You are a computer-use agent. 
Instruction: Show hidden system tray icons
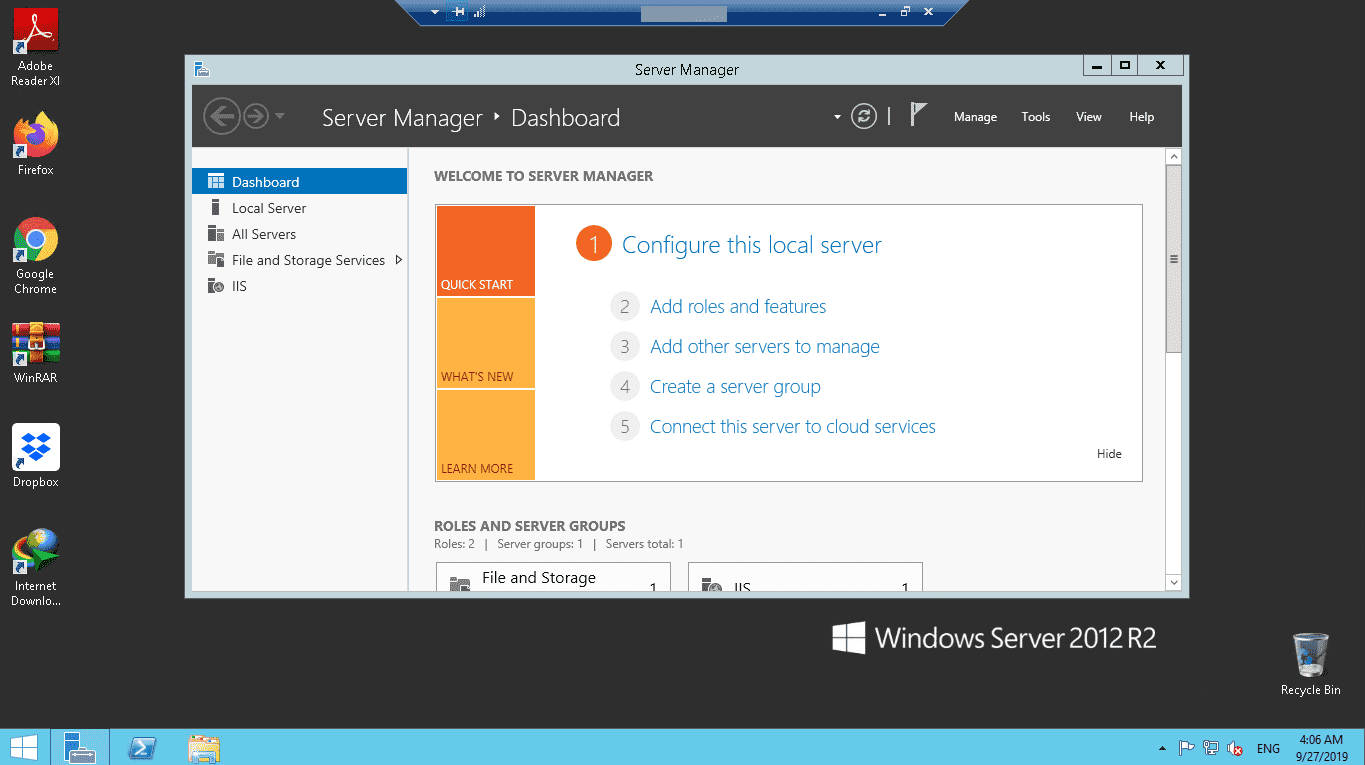pyautogui.click(x=1162, y=748)
